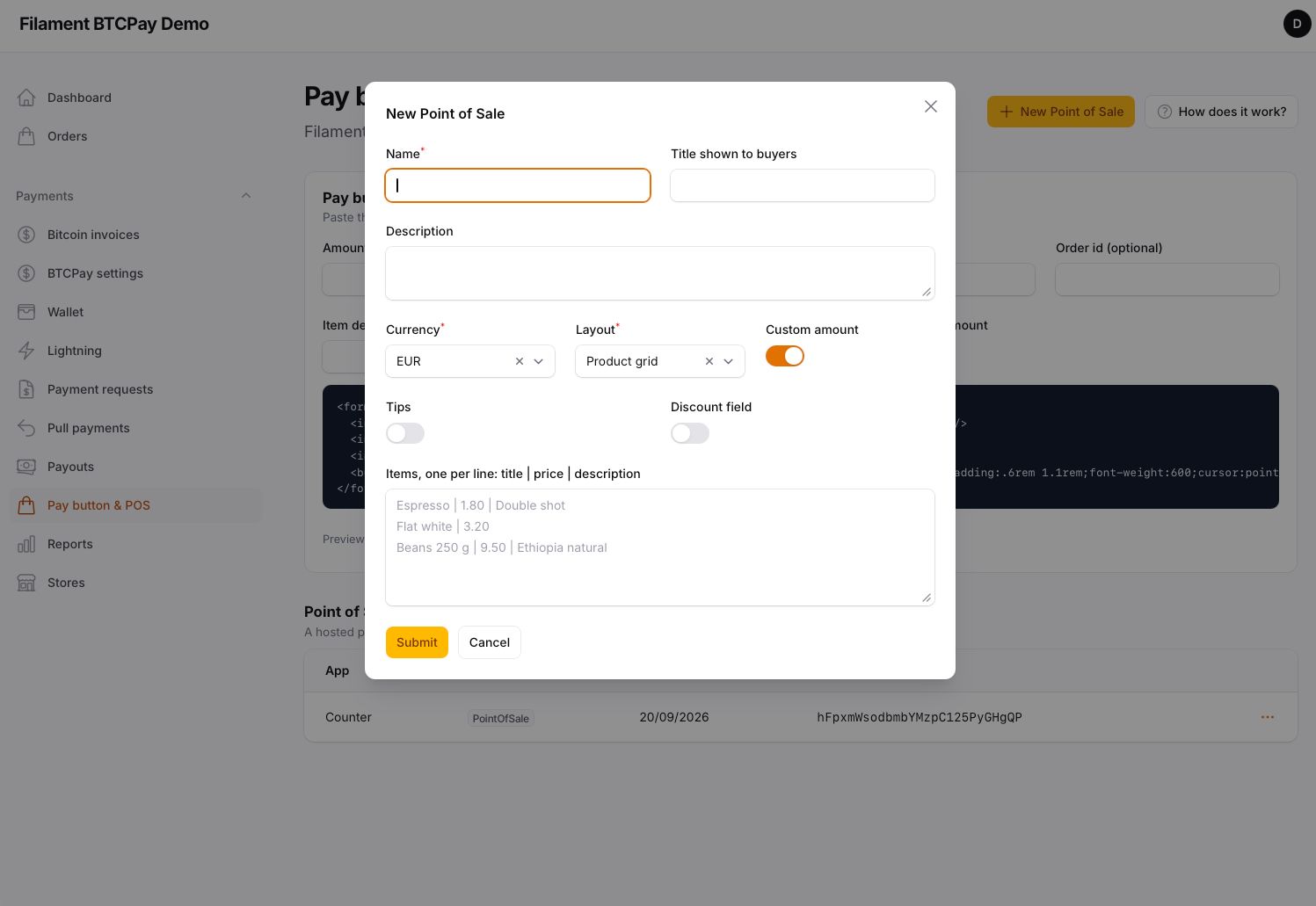Cancel the New Point of Sale dialog
1316x906 pixels.
pos(490,642)
